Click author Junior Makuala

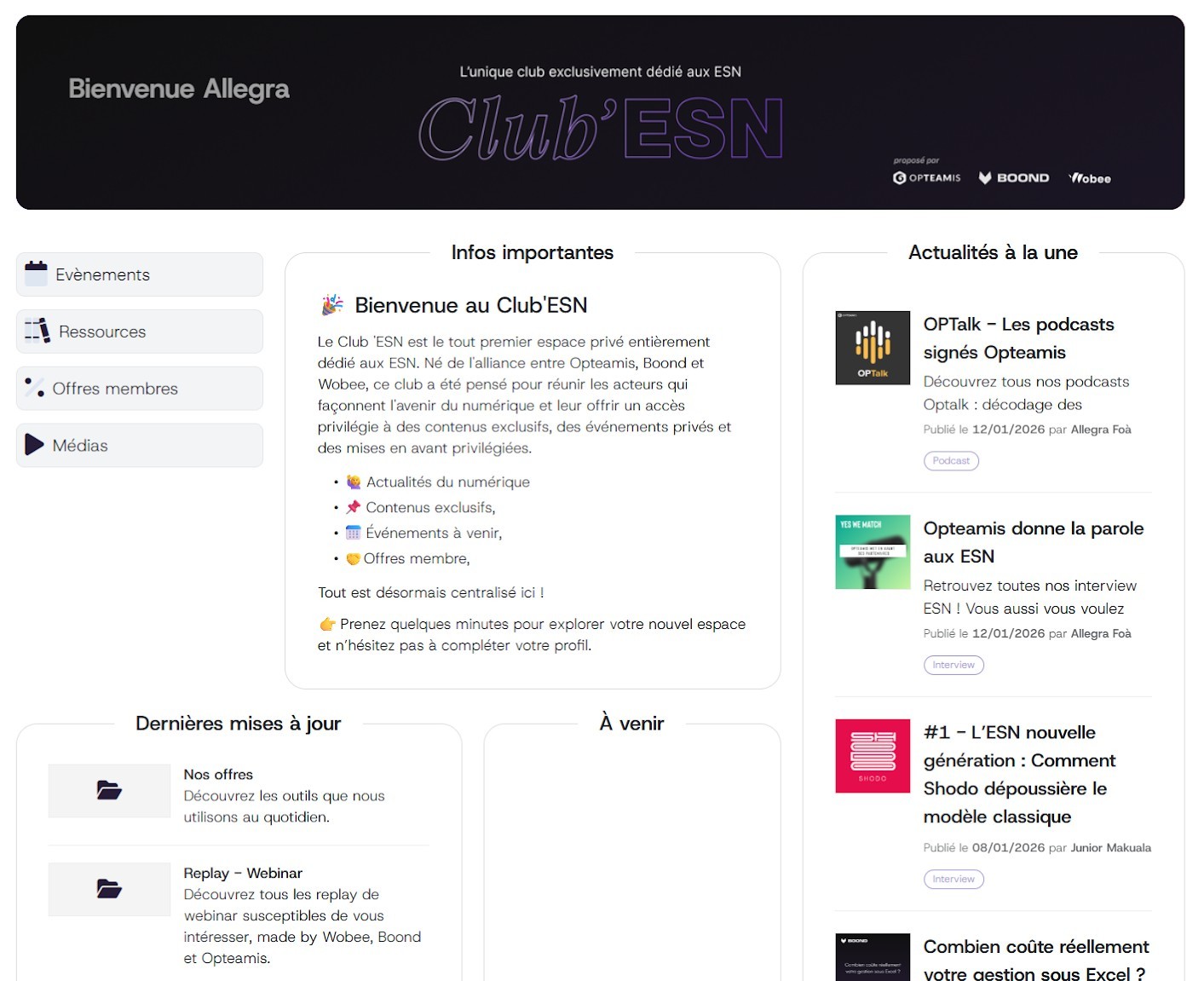click(1111, 848)
